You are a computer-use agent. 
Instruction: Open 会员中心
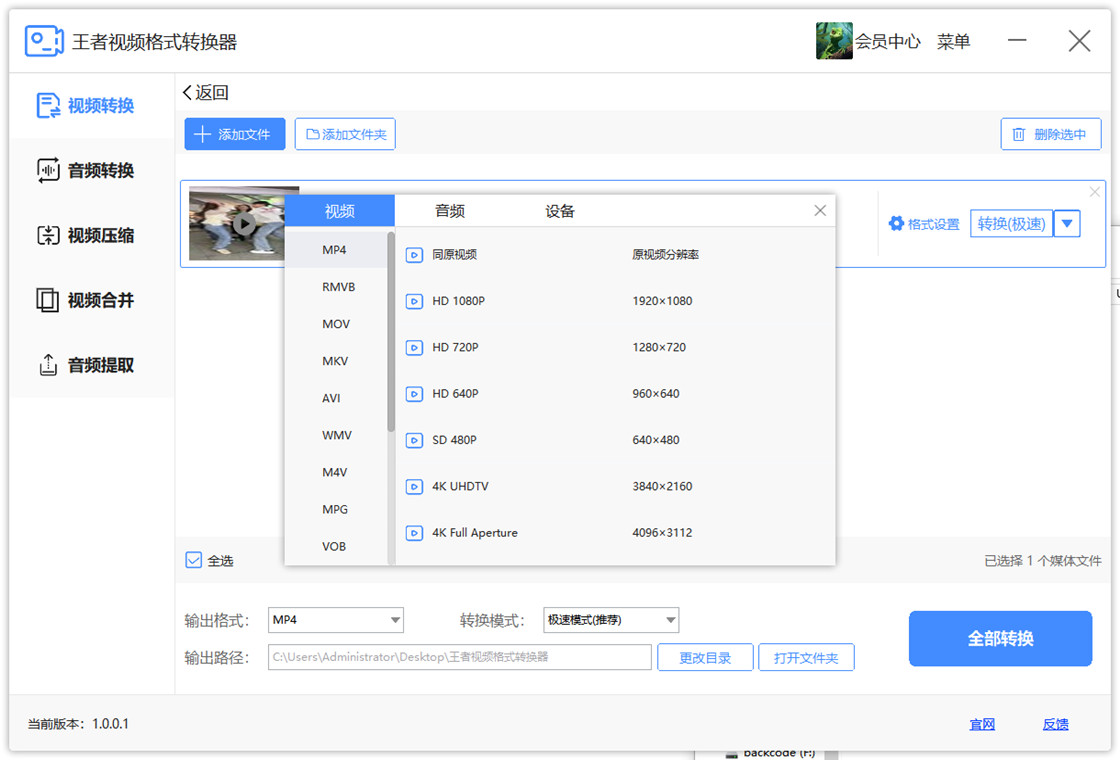pyautogui.click(x=888, y=41)
